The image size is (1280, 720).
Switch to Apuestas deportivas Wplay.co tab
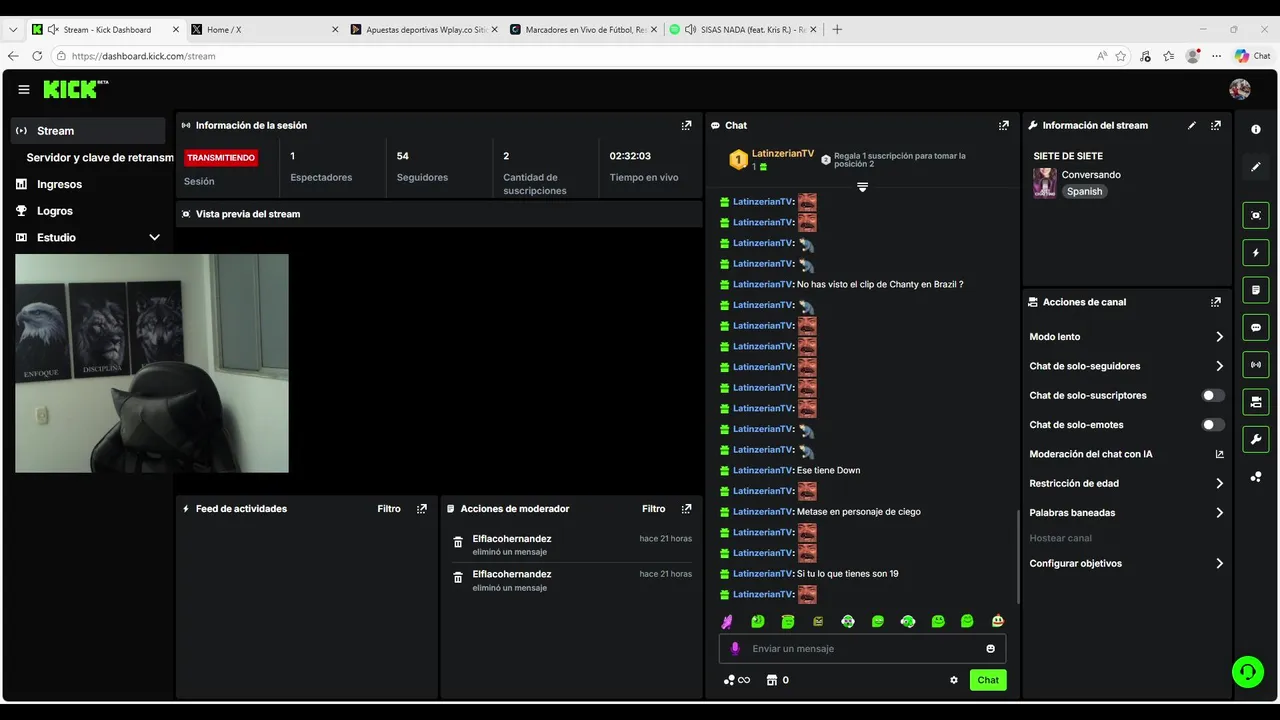click(424, 30)
